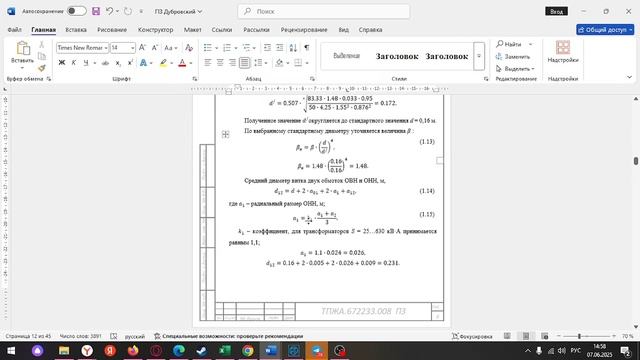Click the Decrease Font Size icon

[155, 48]
